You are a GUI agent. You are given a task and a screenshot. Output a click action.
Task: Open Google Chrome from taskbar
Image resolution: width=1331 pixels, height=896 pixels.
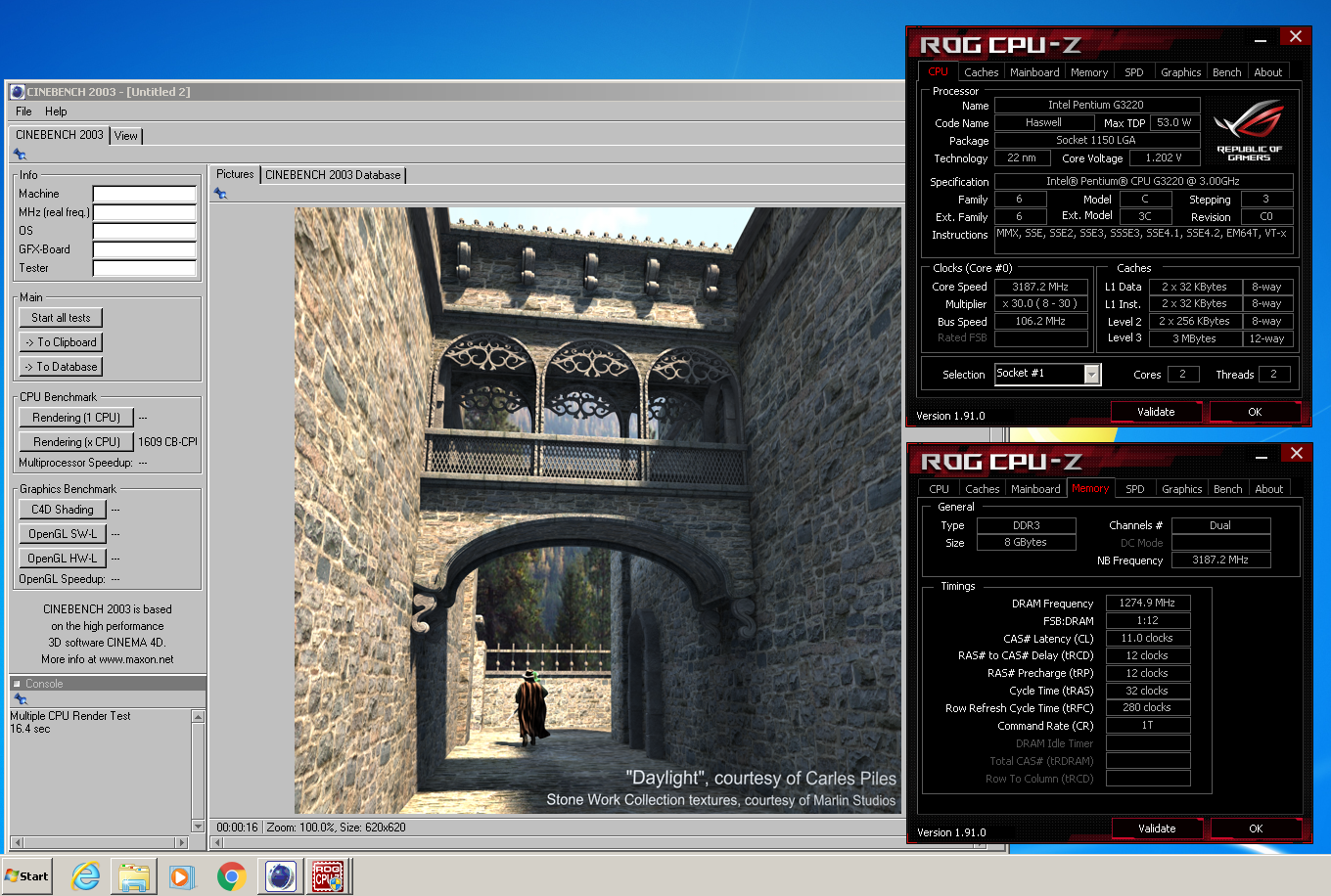[231, 875]
